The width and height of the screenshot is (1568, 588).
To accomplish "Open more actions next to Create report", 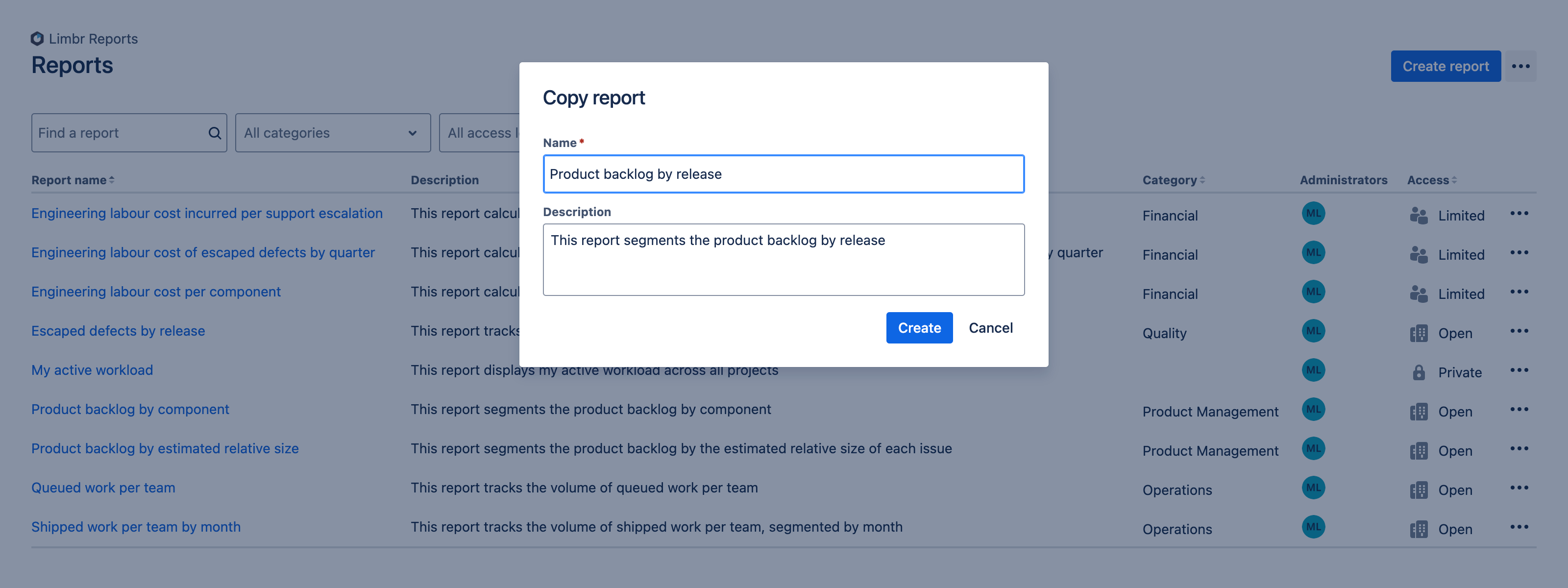I will coord(1520,66).
